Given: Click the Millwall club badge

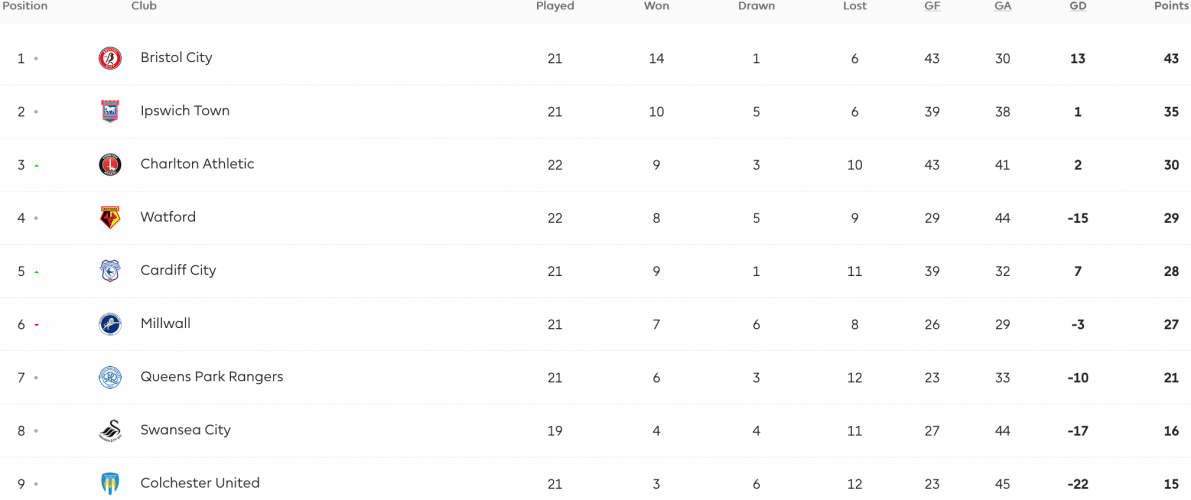Looking at the screenshot, I should [x=110, y=324].
